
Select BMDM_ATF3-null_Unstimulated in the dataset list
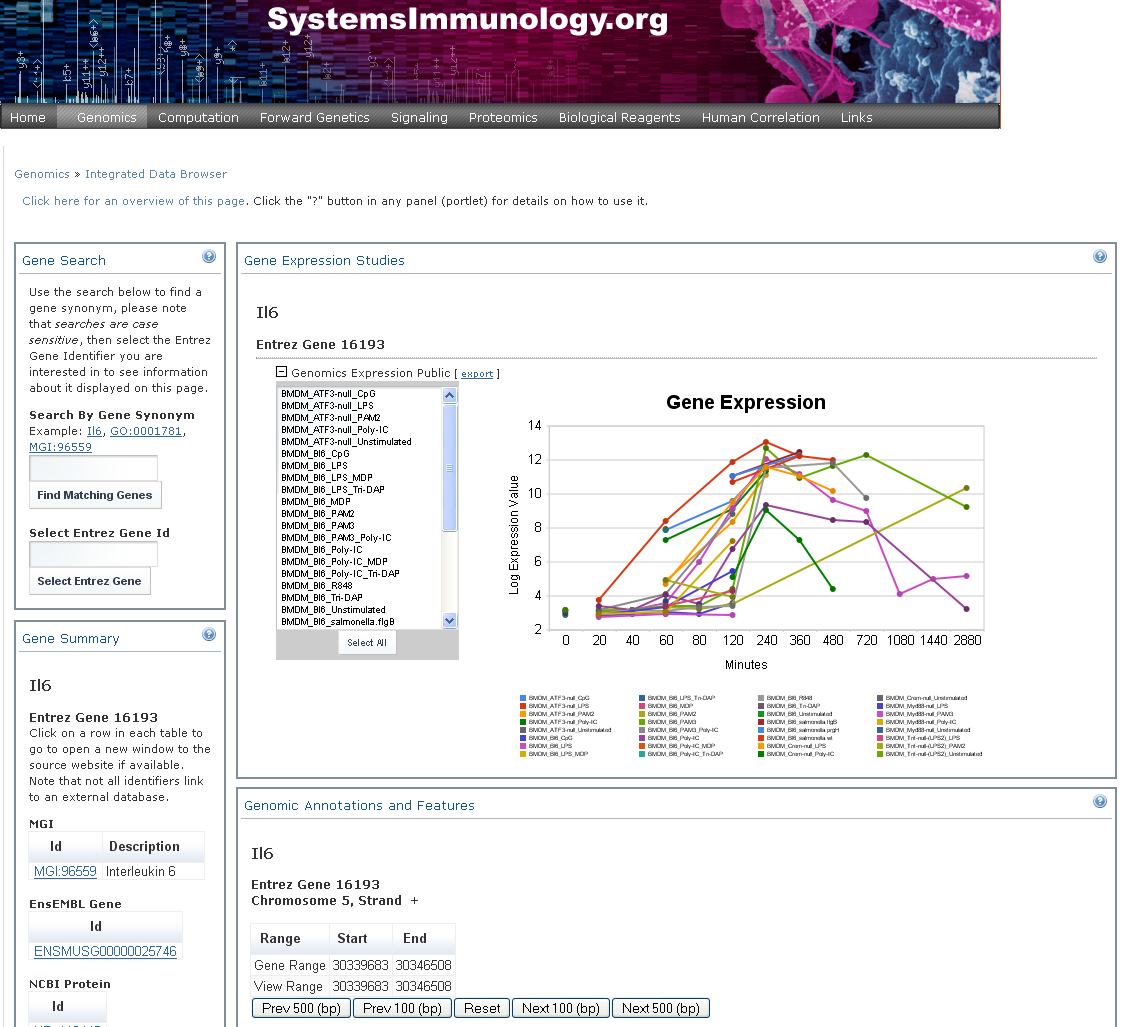pos(360,442)
